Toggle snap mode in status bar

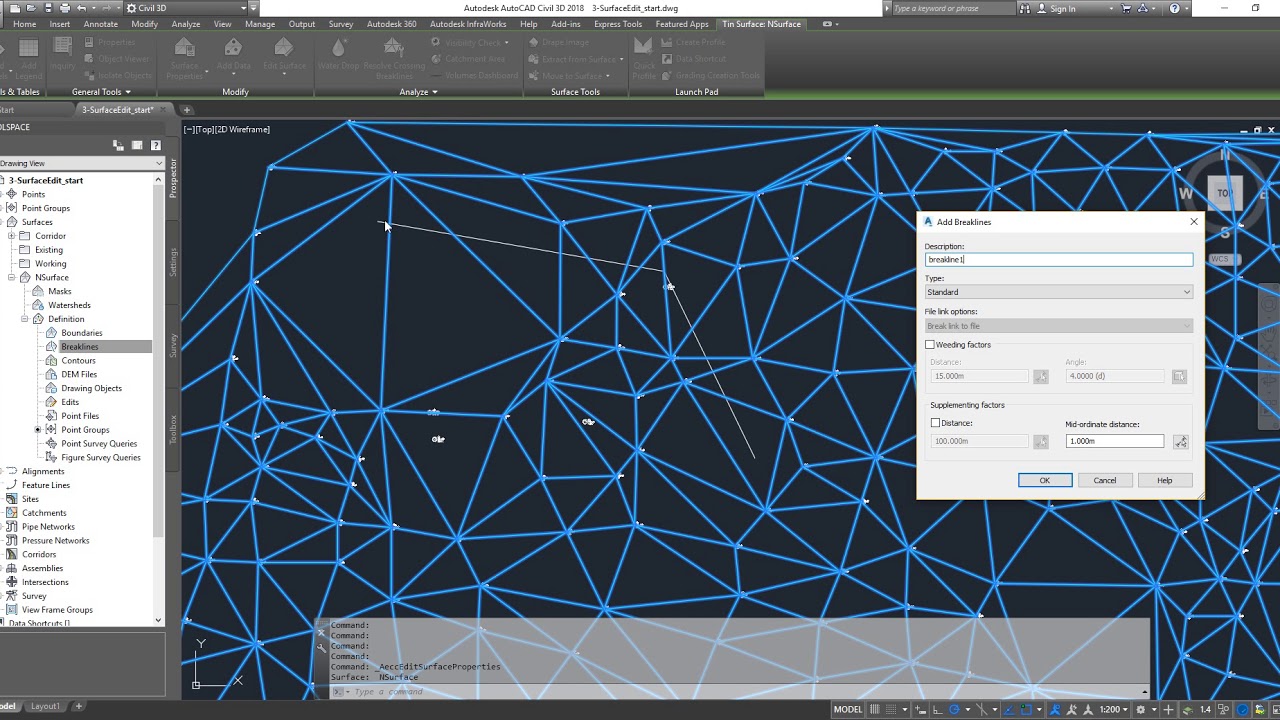pyautogui.click(x=891, y=709)
